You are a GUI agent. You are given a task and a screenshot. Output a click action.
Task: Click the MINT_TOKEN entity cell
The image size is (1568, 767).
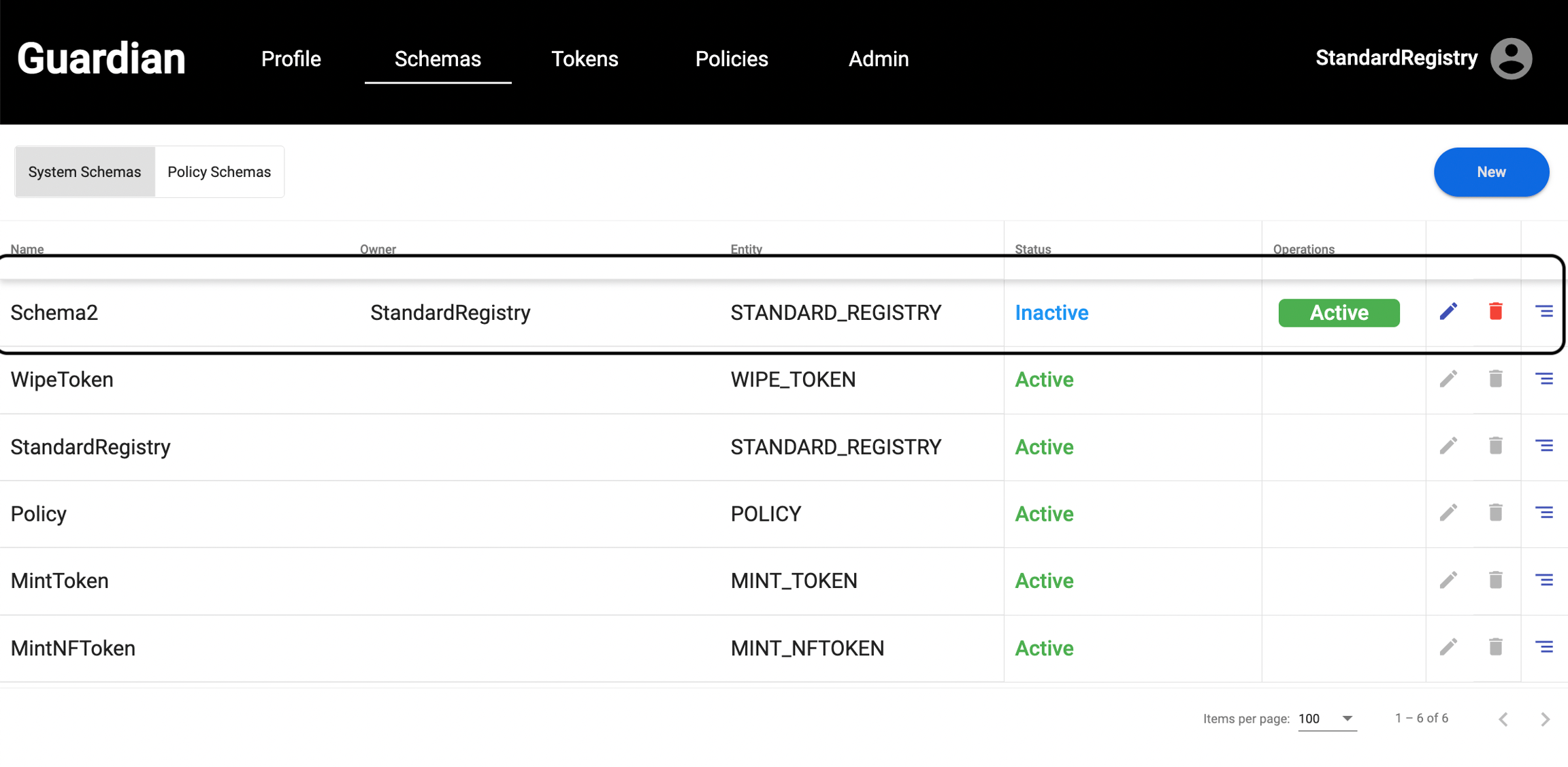[x=794, y=581]
